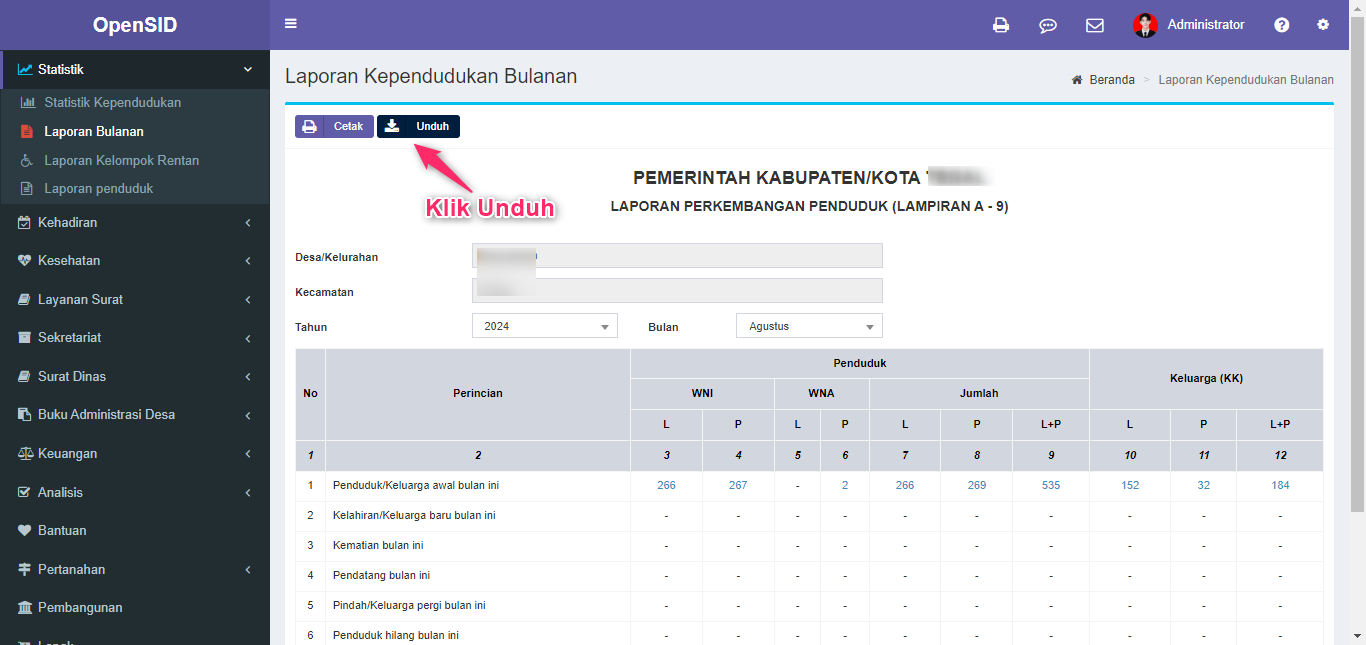Open the settings gear icon
This screenshot has height=645, width=1366.
1323,24
